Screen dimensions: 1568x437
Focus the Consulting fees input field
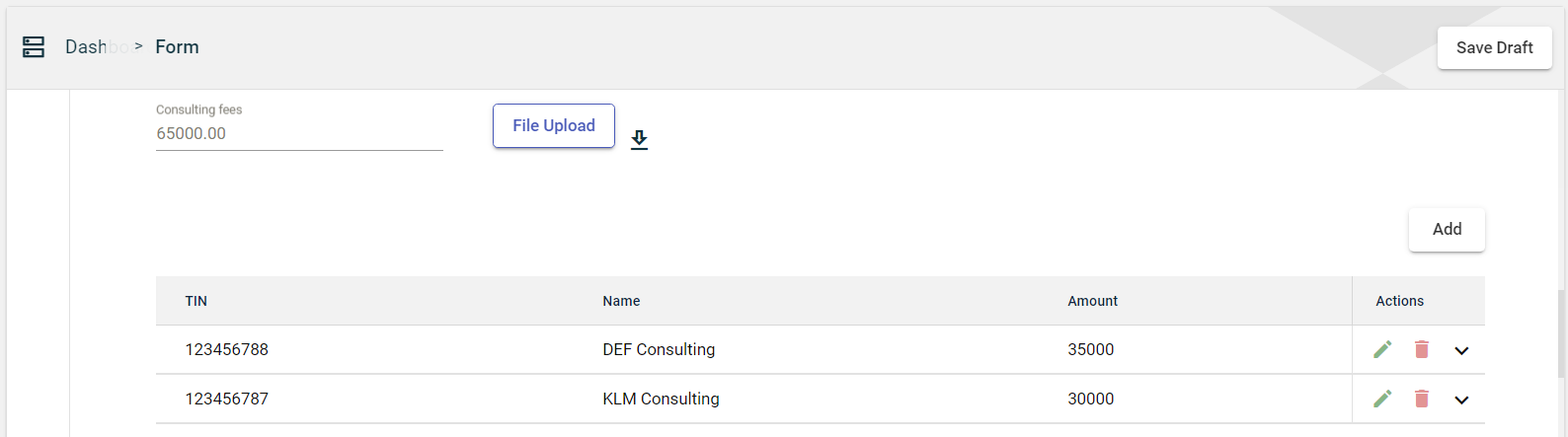(298, 134)
